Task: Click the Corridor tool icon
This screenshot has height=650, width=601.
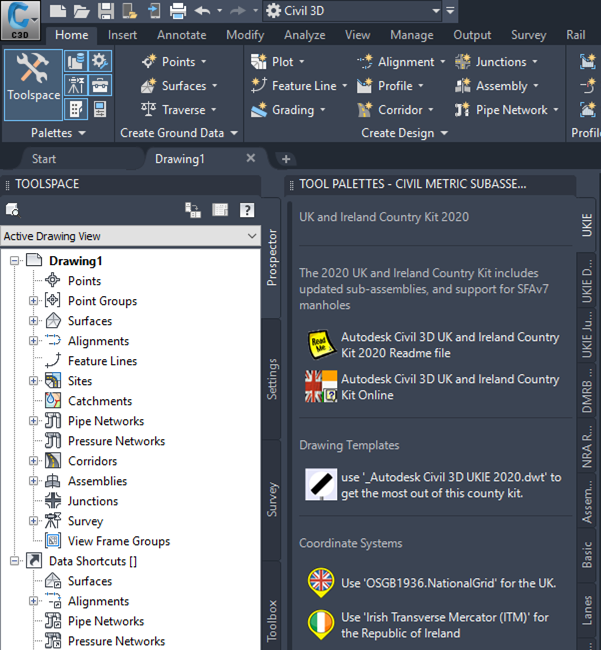Action: pos(365,110)
